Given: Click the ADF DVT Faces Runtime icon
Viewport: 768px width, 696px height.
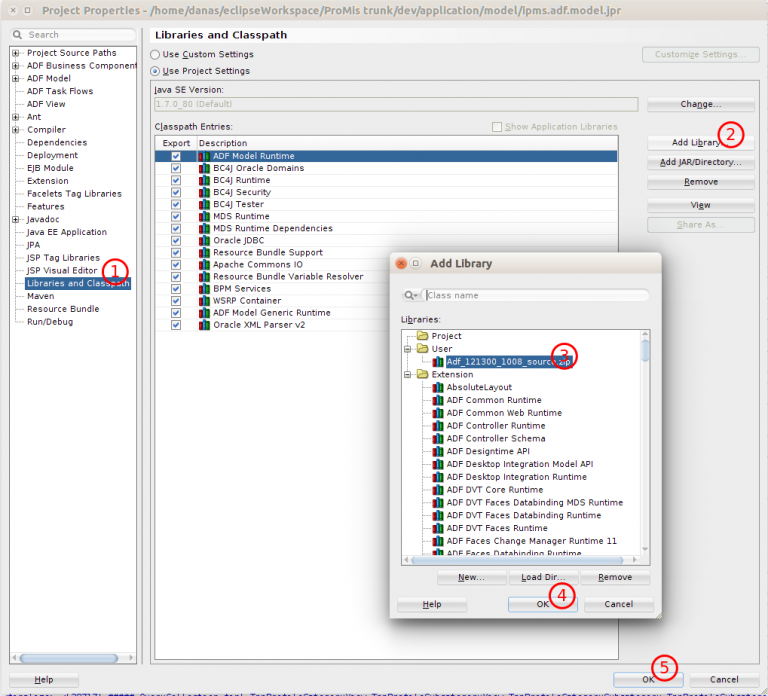Looking at the screenshot, I should point(438,528).
